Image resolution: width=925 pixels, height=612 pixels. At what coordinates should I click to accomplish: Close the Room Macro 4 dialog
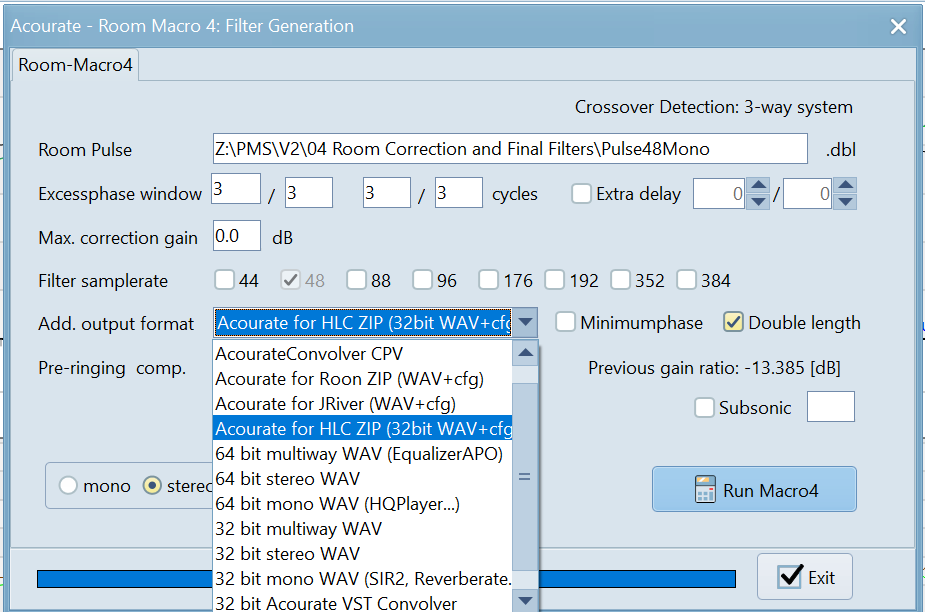(898, 27)
